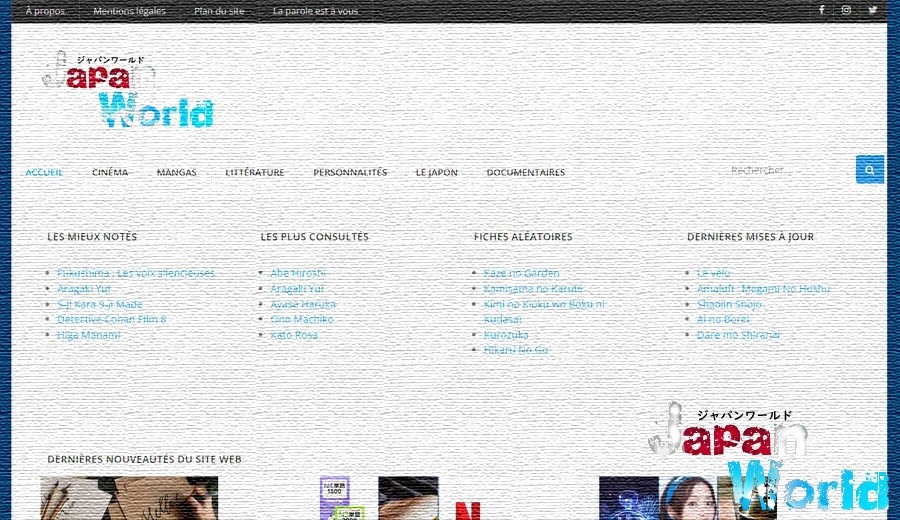Open the Mangas menu

176,173
